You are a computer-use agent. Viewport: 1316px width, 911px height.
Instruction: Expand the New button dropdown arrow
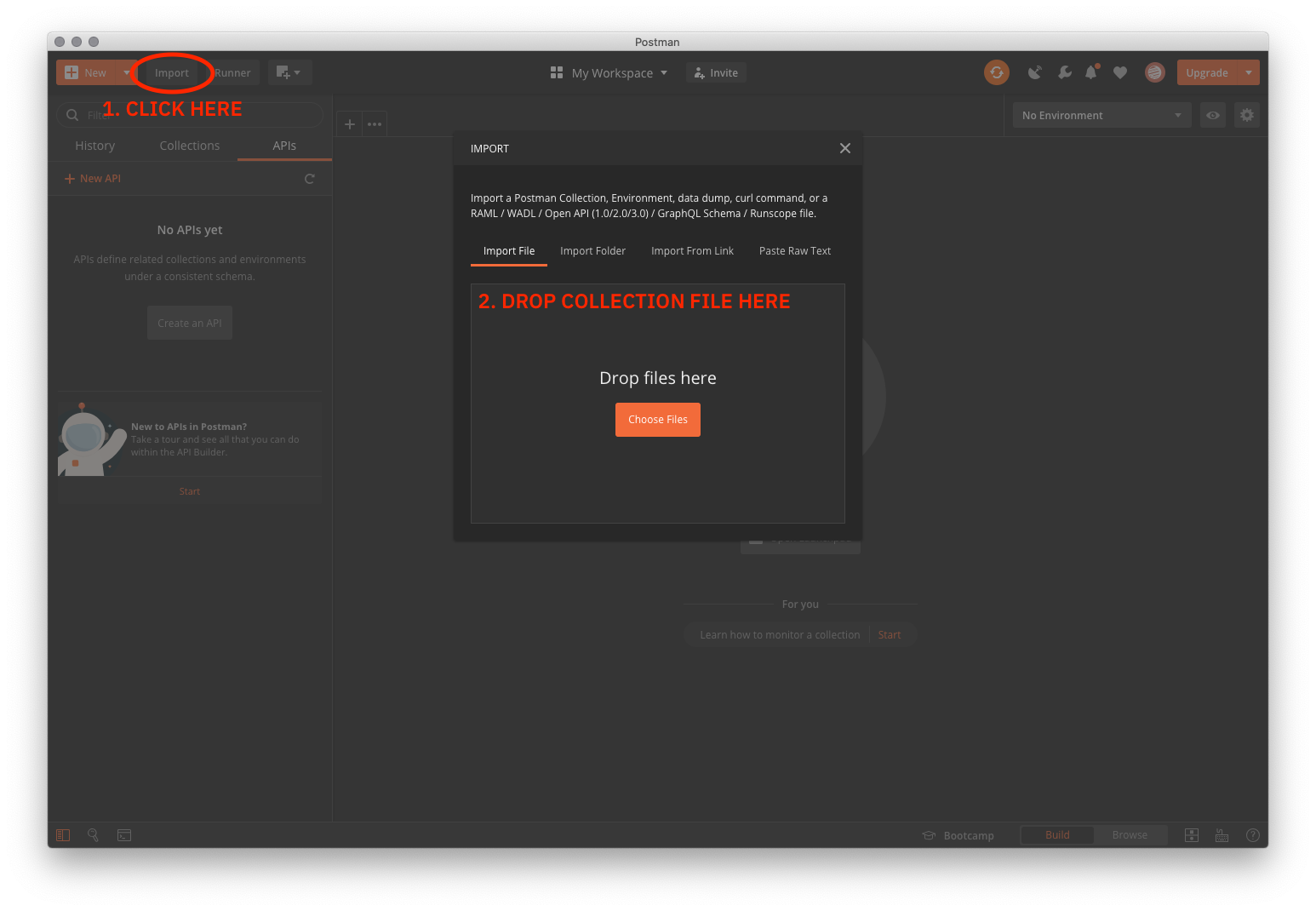pos(126,72)
